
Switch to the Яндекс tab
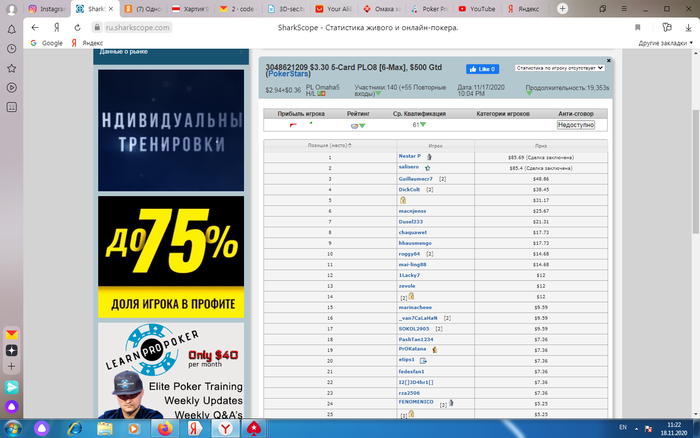click(525, 8)
